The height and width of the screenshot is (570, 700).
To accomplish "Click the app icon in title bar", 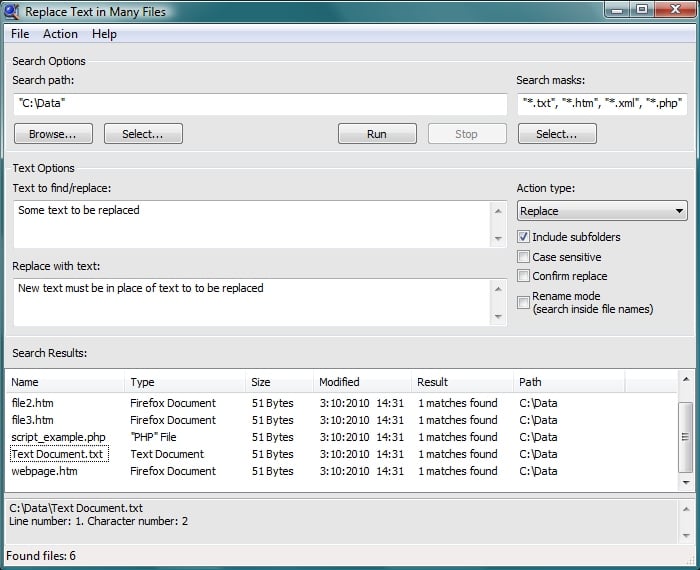I will [12, 11].
